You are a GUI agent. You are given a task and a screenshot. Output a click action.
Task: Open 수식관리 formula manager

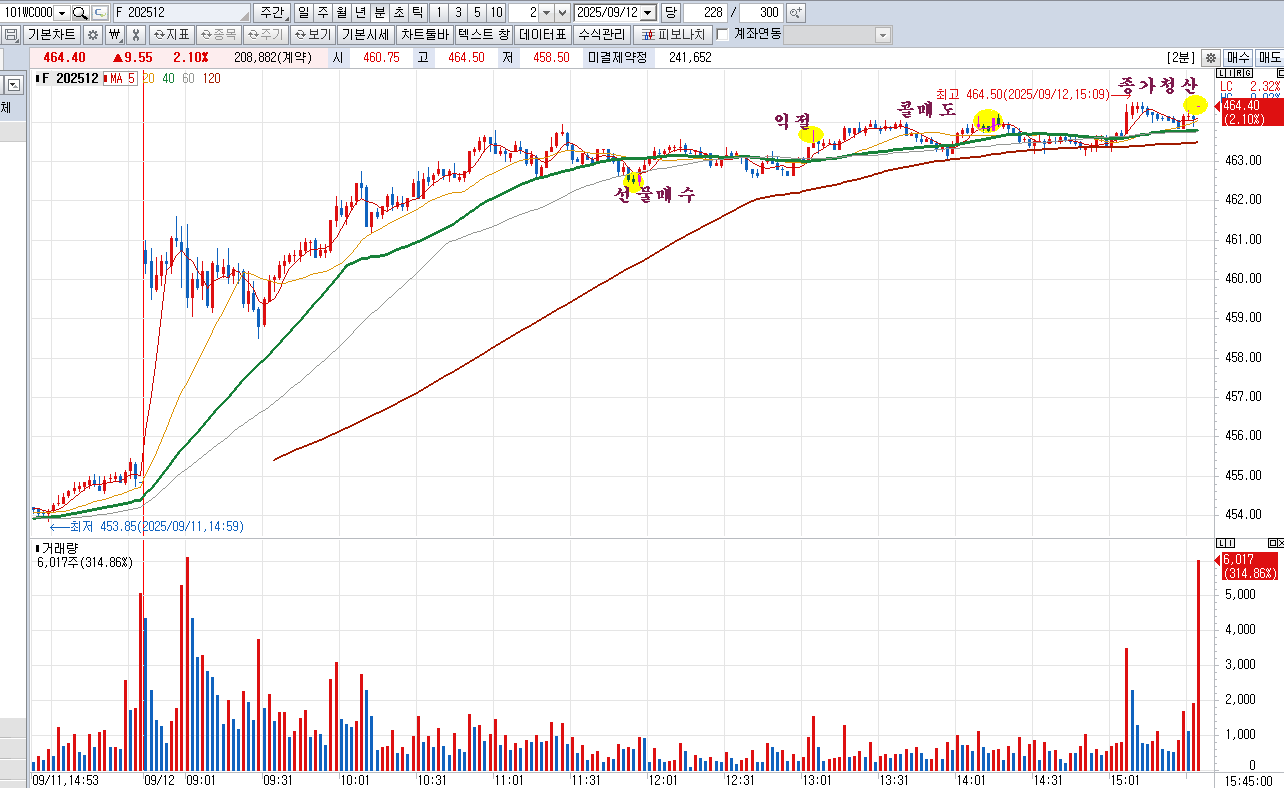602,34
